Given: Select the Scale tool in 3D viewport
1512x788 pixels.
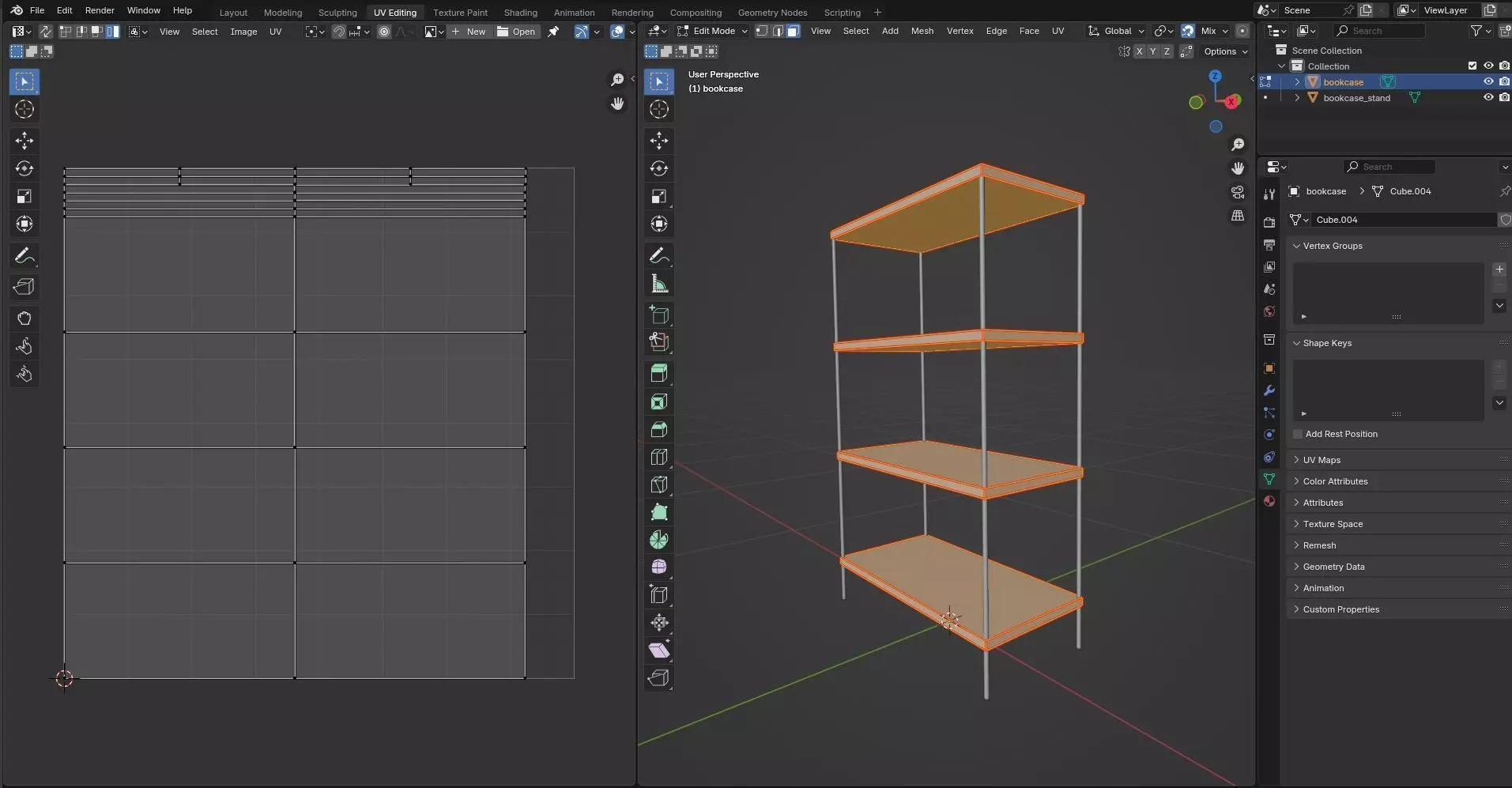Looking at the screenshot, I should pos(659,196).
